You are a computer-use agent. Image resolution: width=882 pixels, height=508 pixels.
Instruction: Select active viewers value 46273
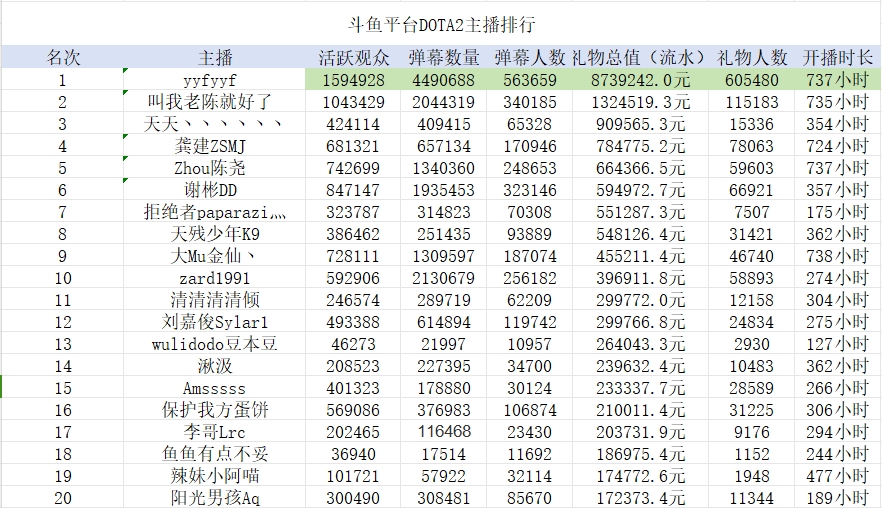353,344
